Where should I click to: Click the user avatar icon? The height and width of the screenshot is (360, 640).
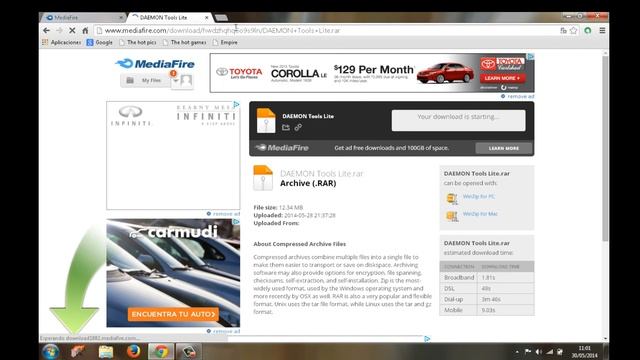tap(186, 80)
